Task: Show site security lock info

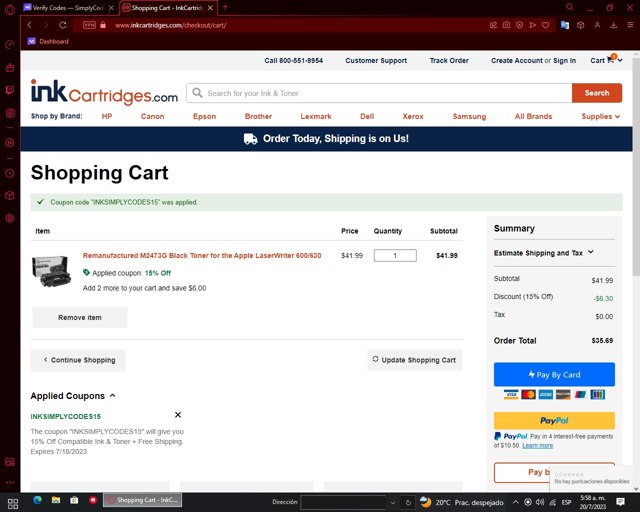Action: click(103, 25)
